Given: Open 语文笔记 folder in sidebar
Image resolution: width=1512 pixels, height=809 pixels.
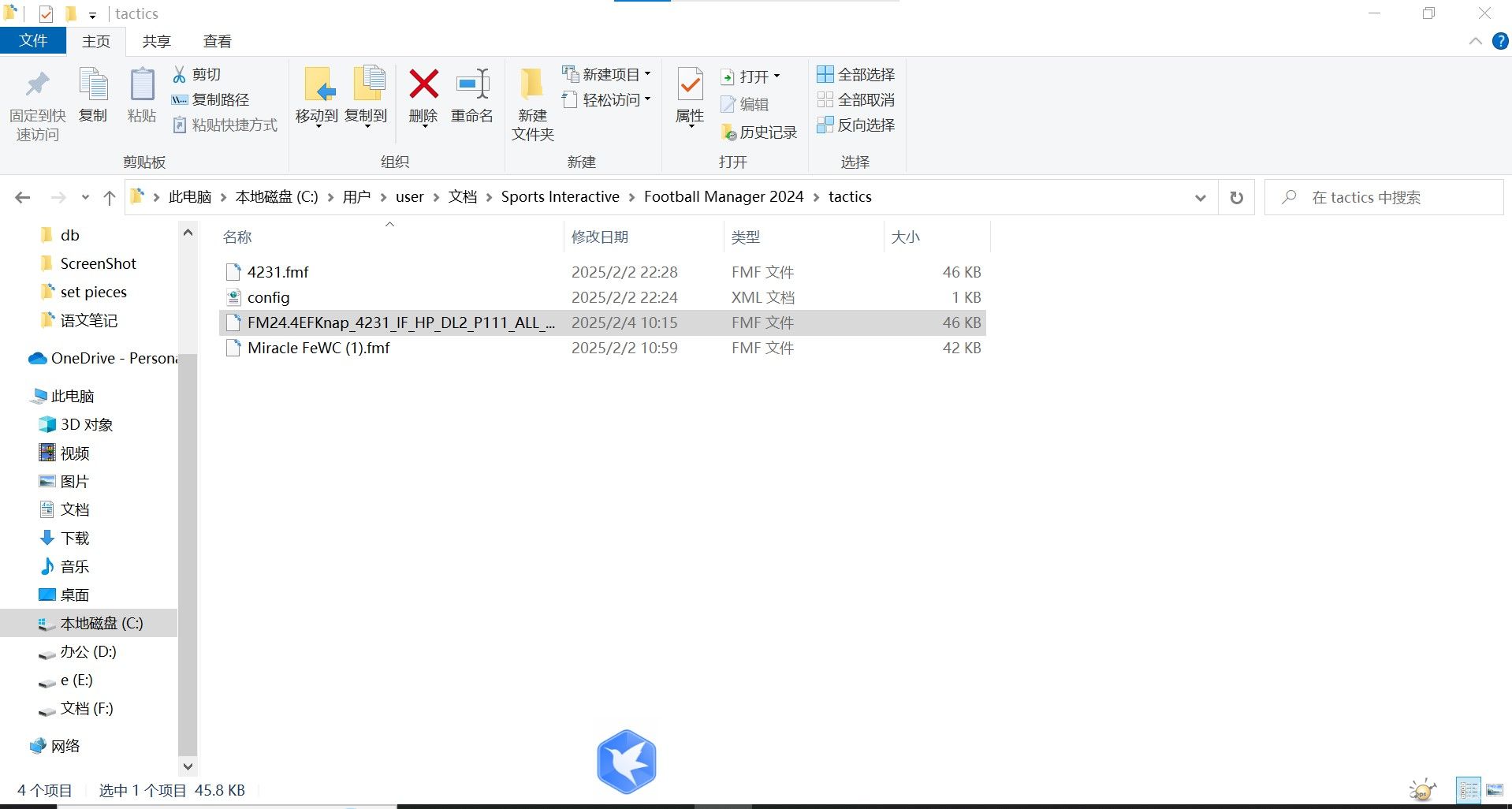Looking at the screenshot, I should pos(79,320).
